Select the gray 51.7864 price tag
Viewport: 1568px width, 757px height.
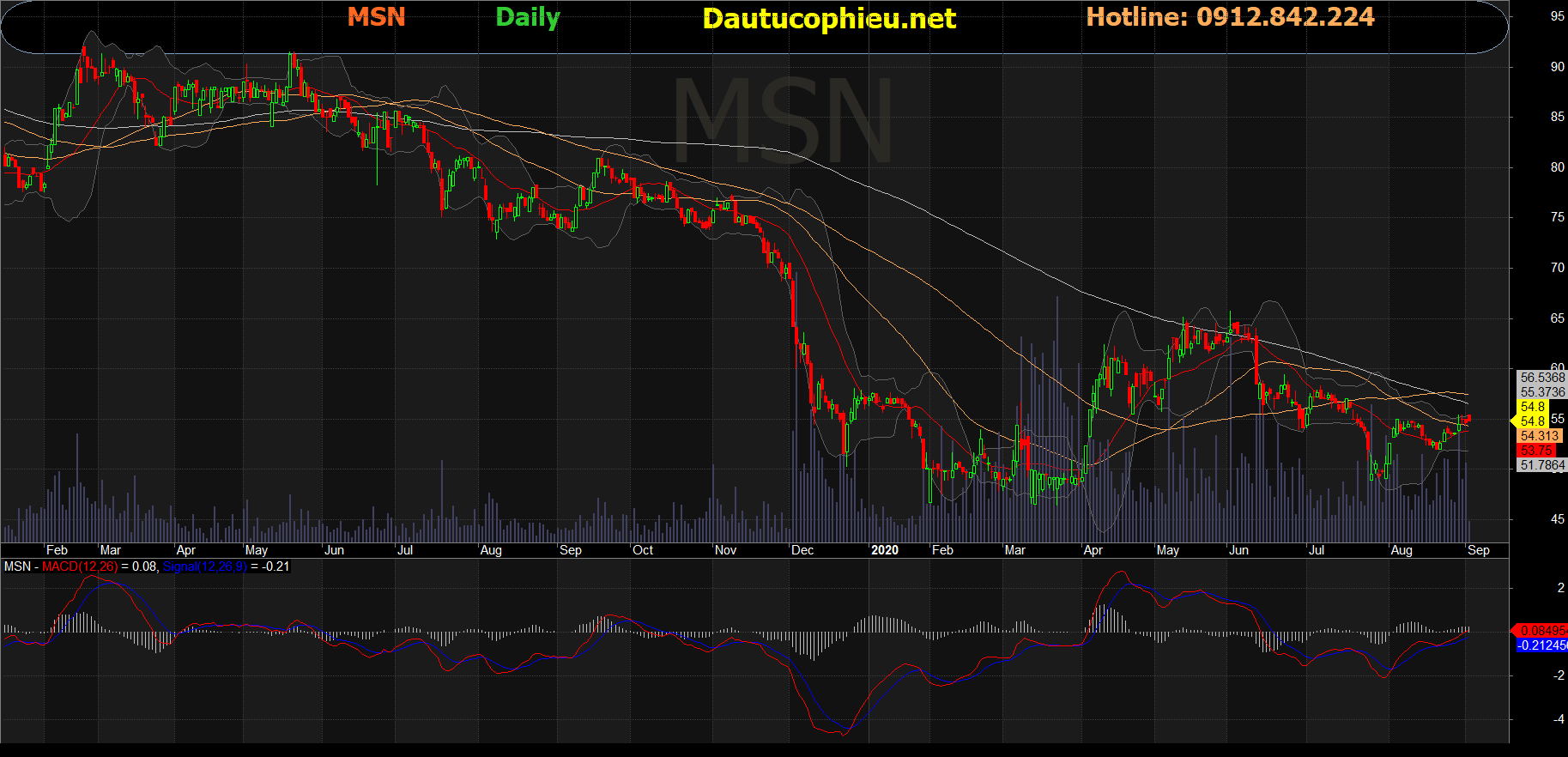[1541, 465]
